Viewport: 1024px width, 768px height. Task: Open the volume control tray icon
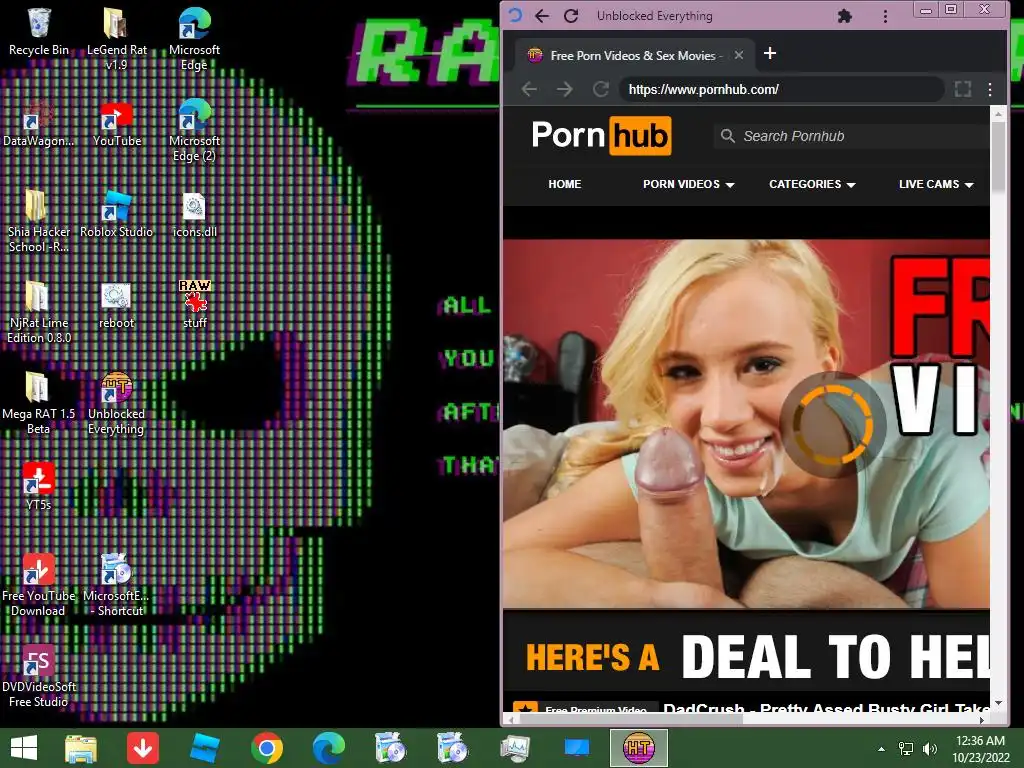pyautogui.click(x=929, y=748)
